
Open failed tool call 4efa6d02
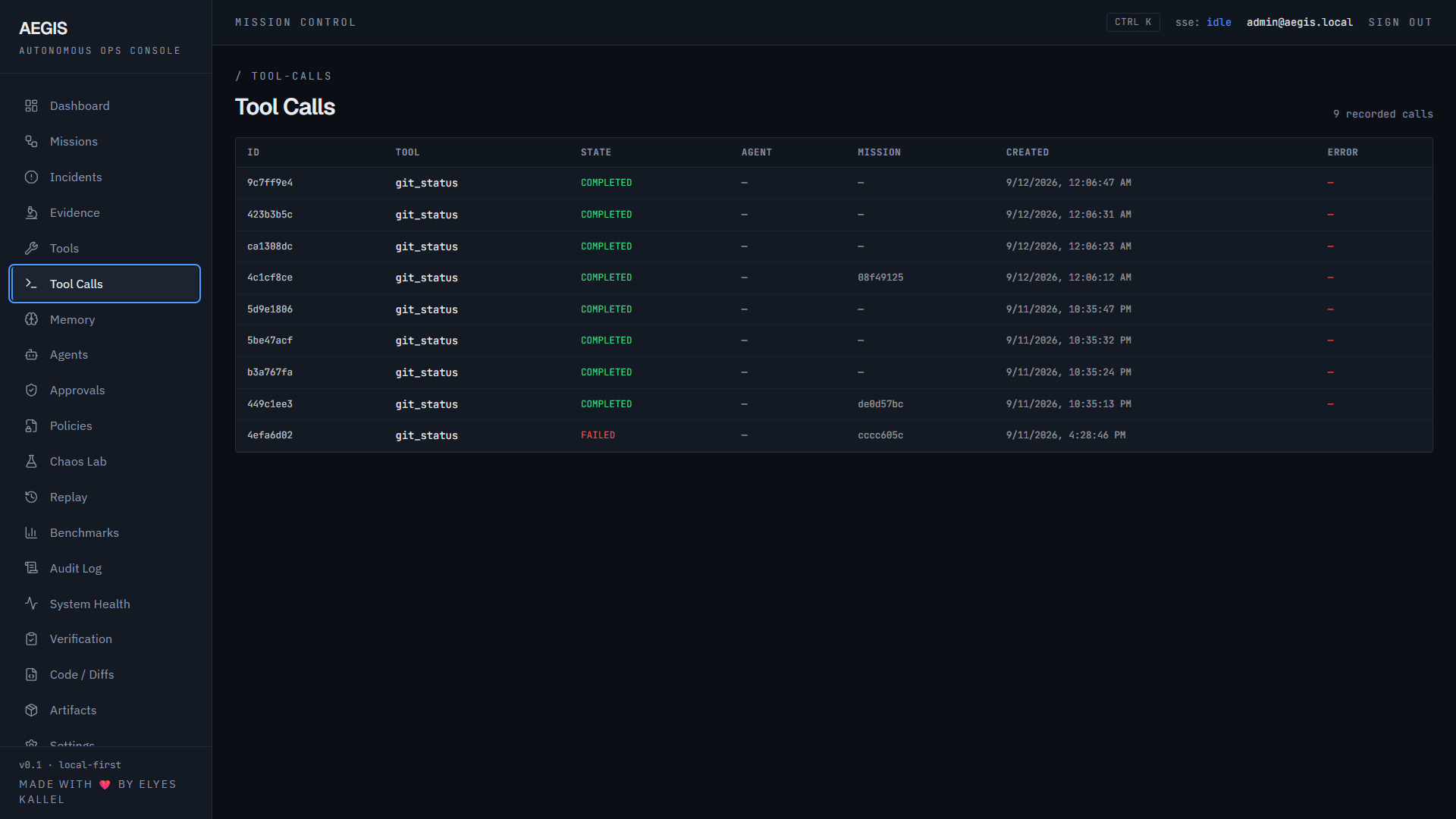834,436
